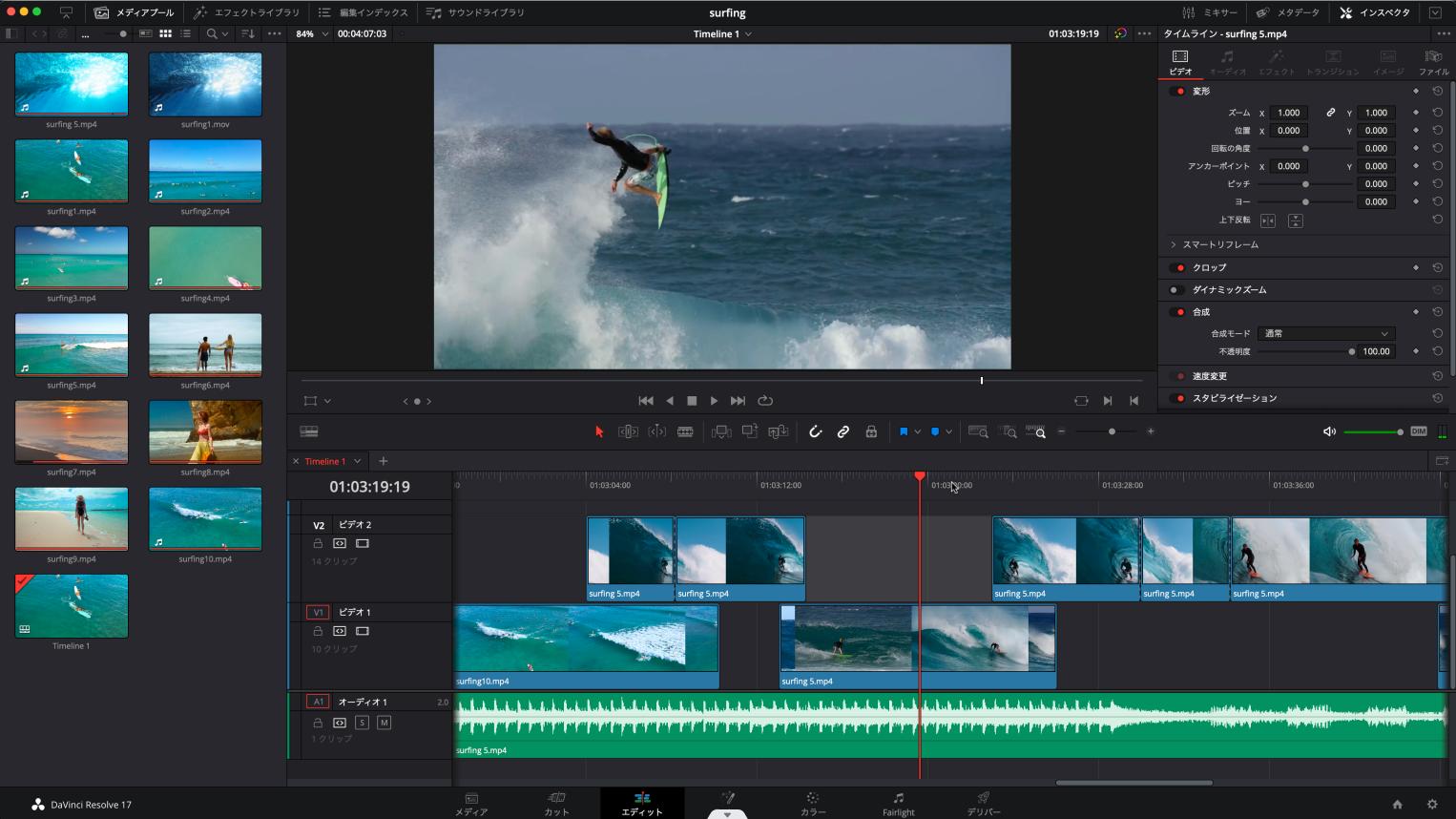Open the サウンドライブラリ panel
Image resolution: width=1456 pixels, height=819 pixels.
(x=475, y=12)
